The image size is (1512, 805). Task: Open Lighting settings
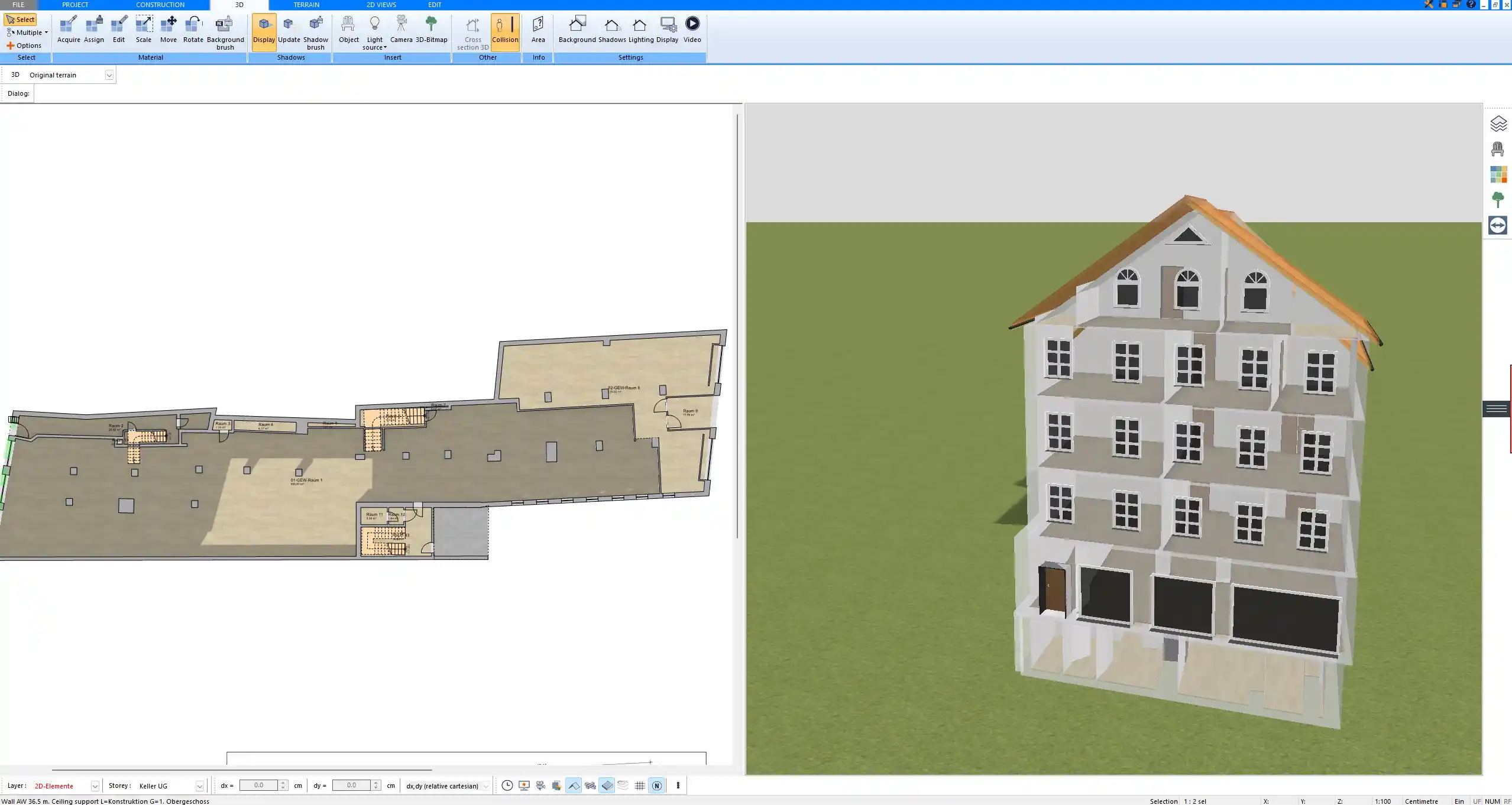[x=641, y=30]
